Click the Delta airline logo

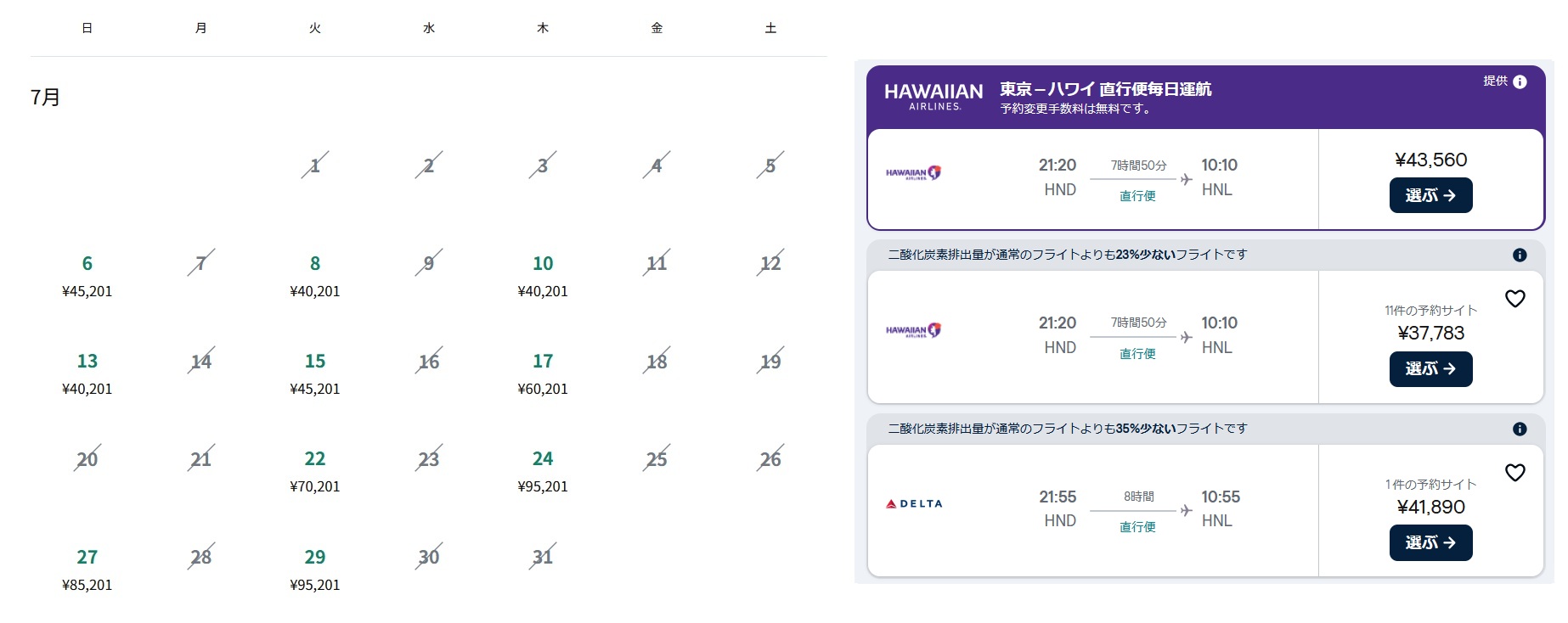pos(914,503)
